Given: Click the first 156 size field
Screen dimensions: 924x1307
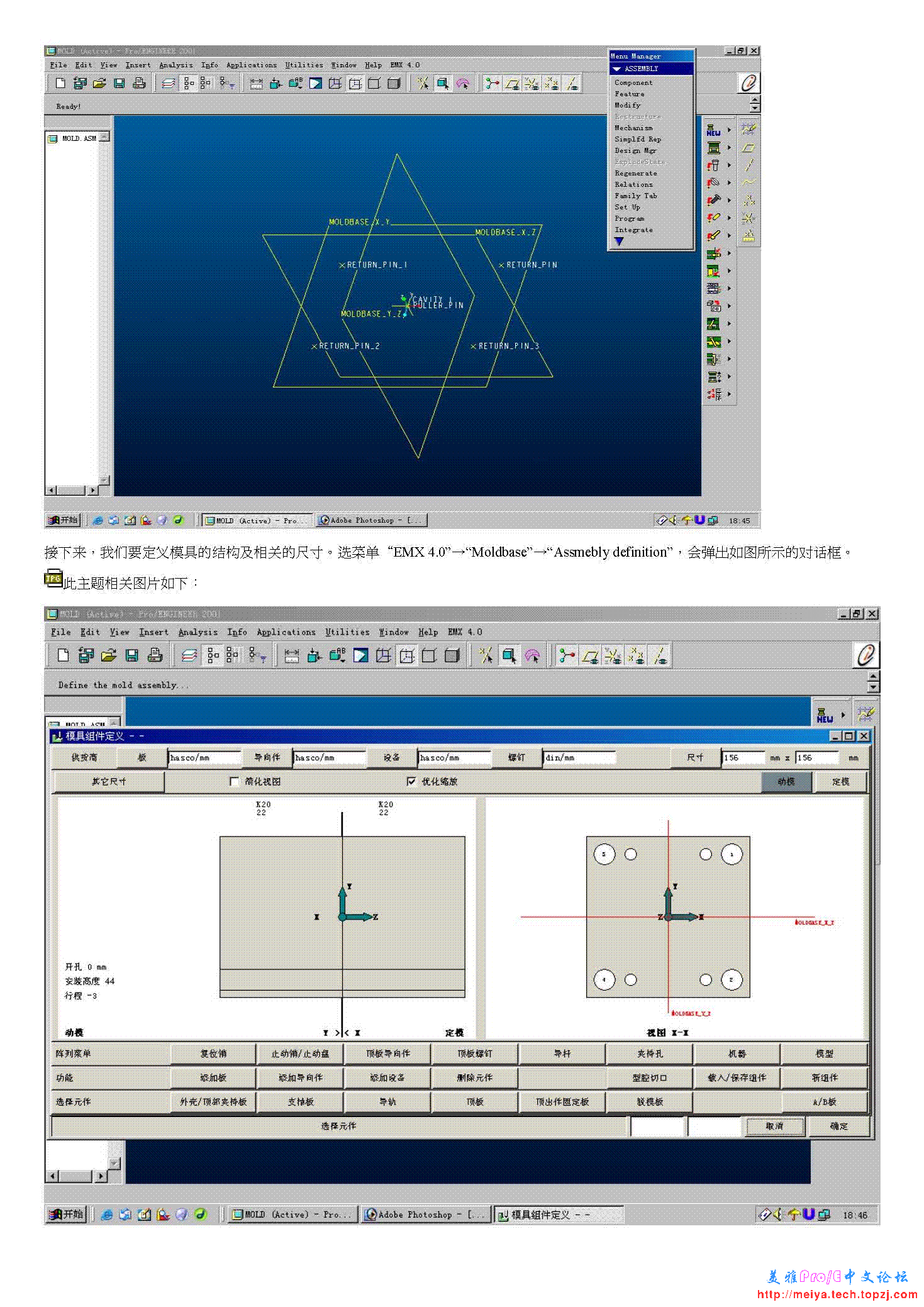Looking at the screenshot, I should click(x=743, y=758).
